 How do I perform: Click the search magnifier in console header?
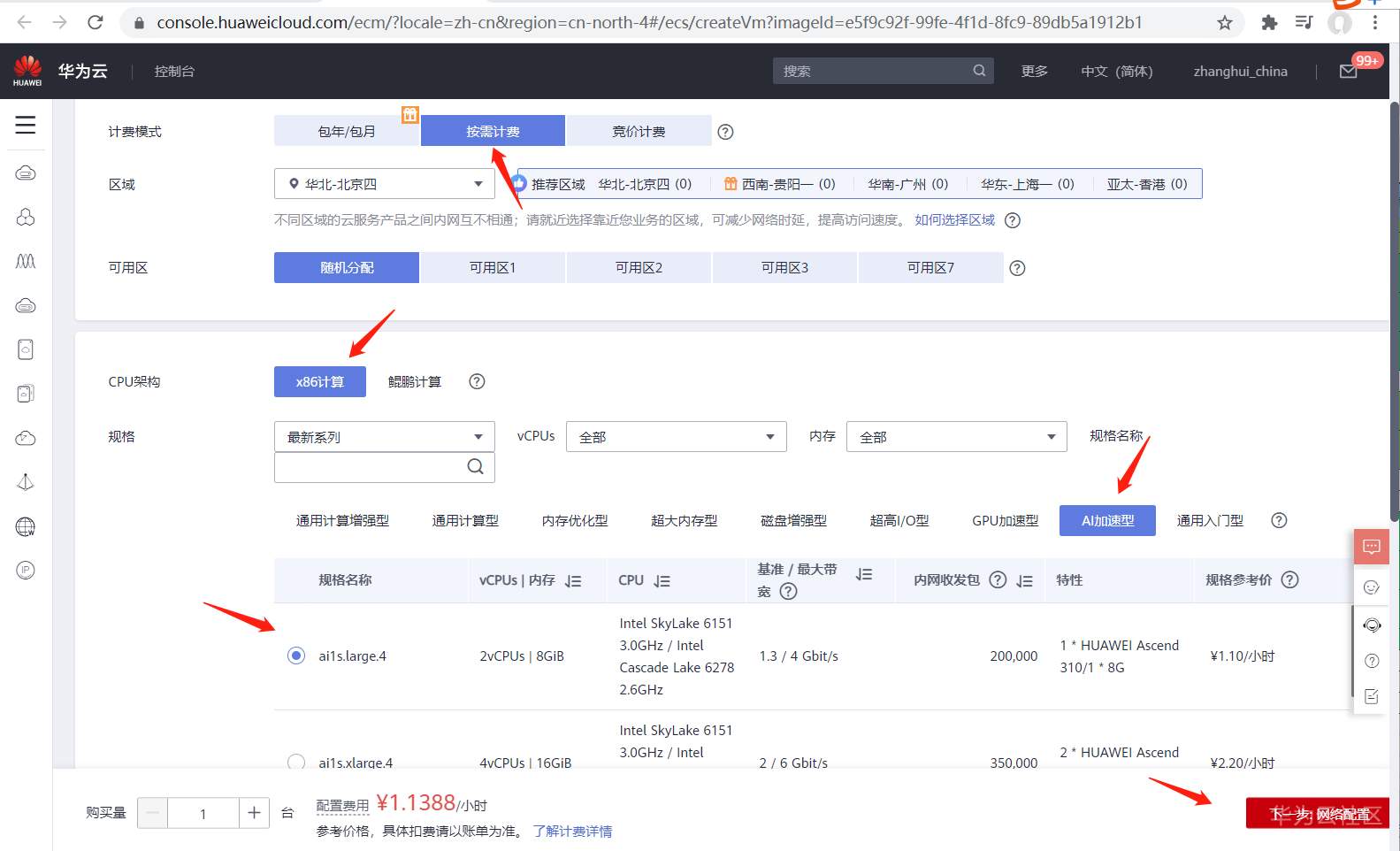click(979, 71)
